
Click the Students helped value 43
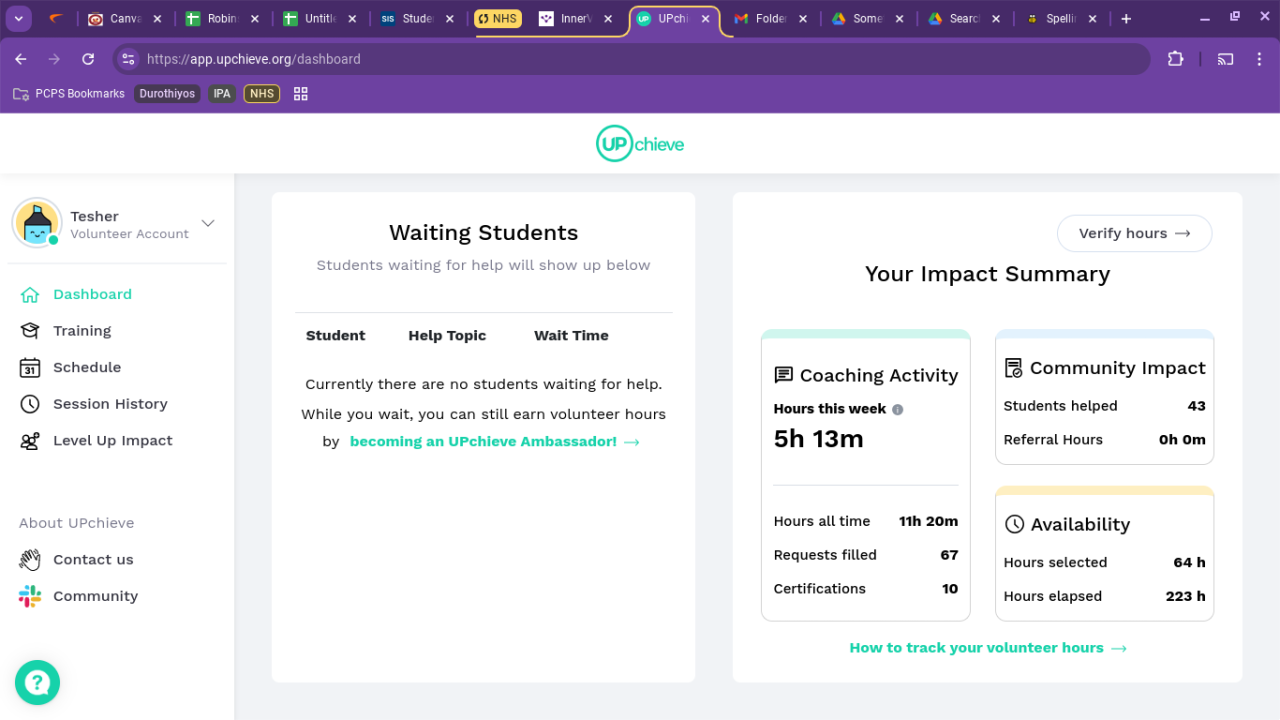pyautogui.click(x=1196, y=406)
